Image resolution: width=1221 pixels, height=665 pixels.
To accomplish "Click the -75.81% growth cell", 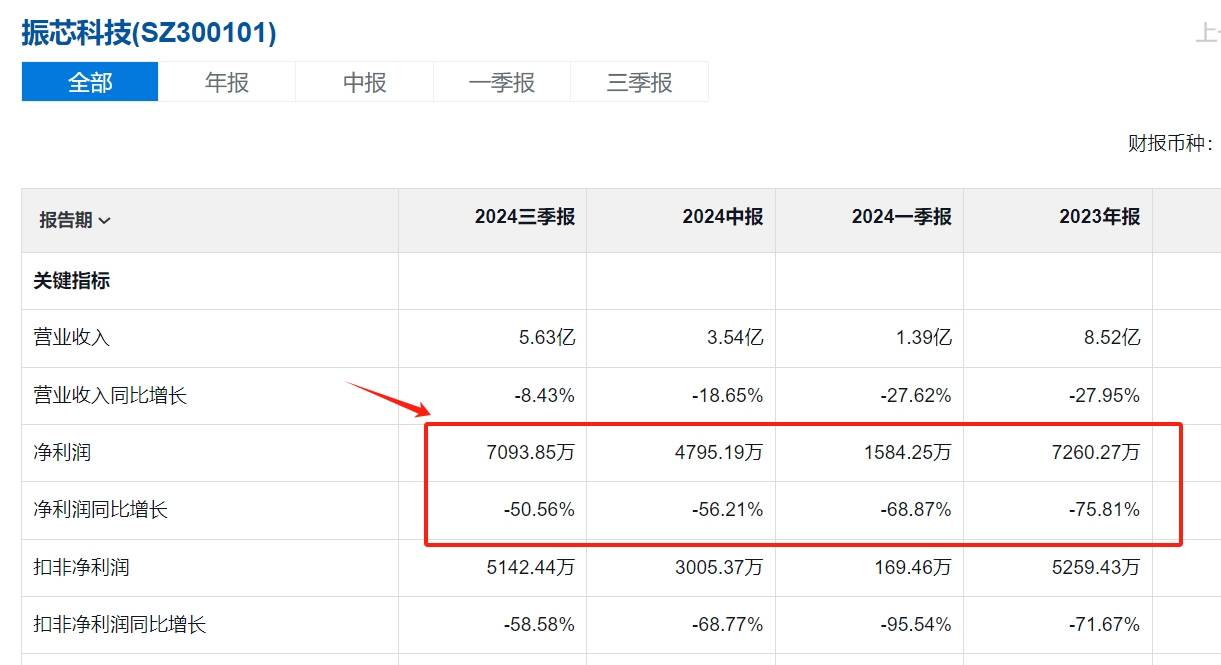I will pyautogui.click(x=1104, y=510).
